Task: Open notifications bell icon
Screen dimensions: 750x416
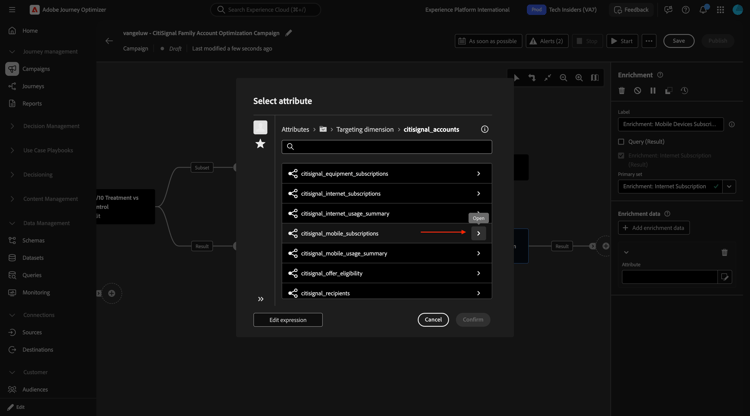Action: [x=703, y=10]
